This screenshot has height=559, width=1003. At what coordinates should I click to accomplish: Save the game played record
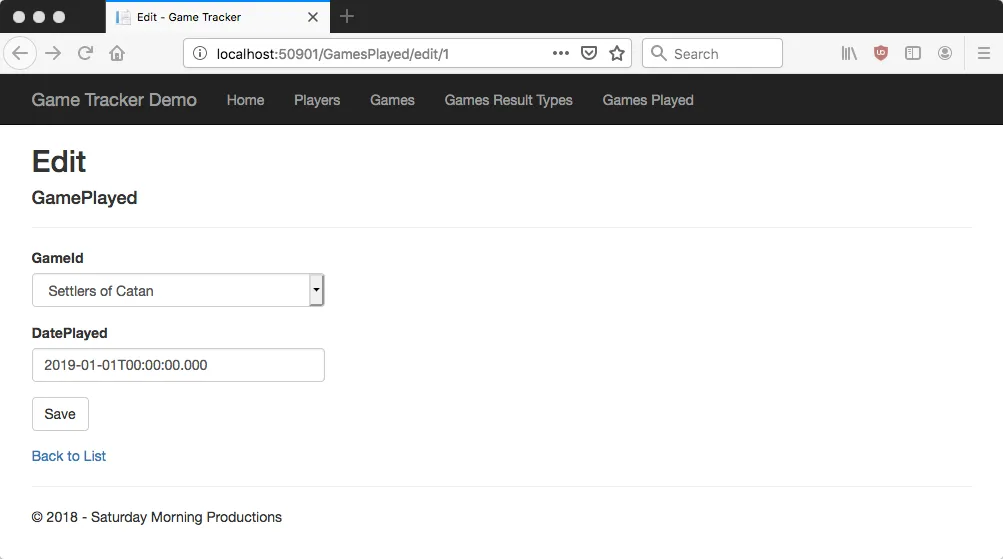60,414
